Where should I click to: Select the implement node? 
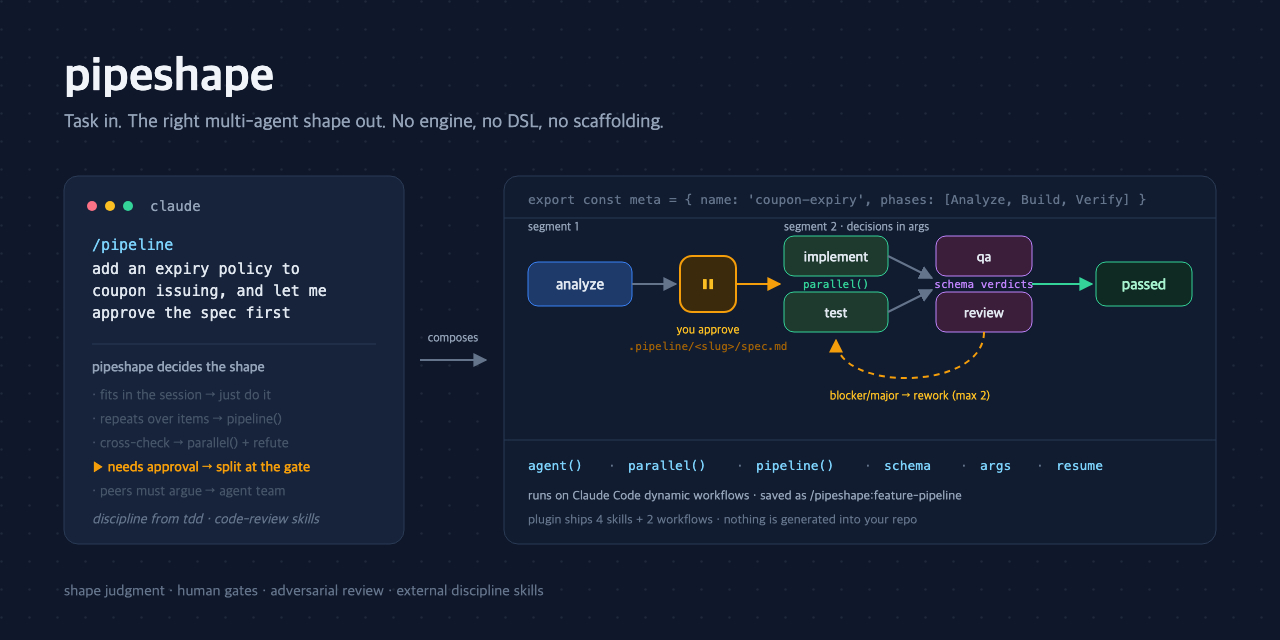click(836, 256)
